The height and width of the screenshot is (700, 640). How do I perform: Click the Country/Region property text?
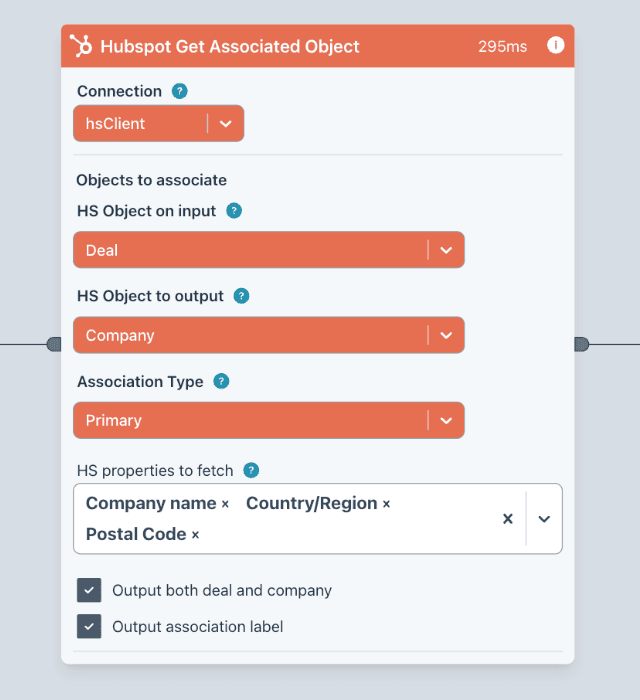coord(312,504)
